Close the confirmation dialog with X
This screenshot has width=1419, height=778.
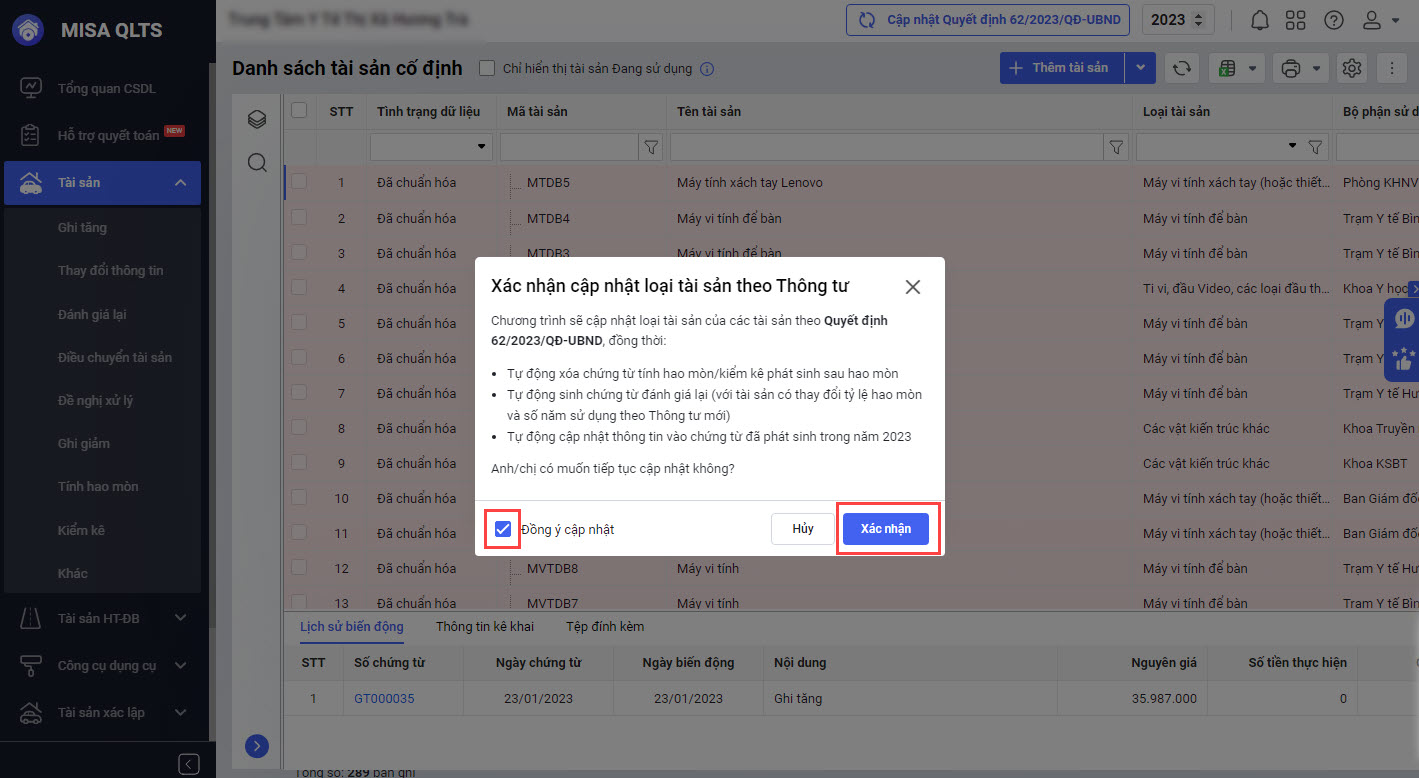coord(912,287)
